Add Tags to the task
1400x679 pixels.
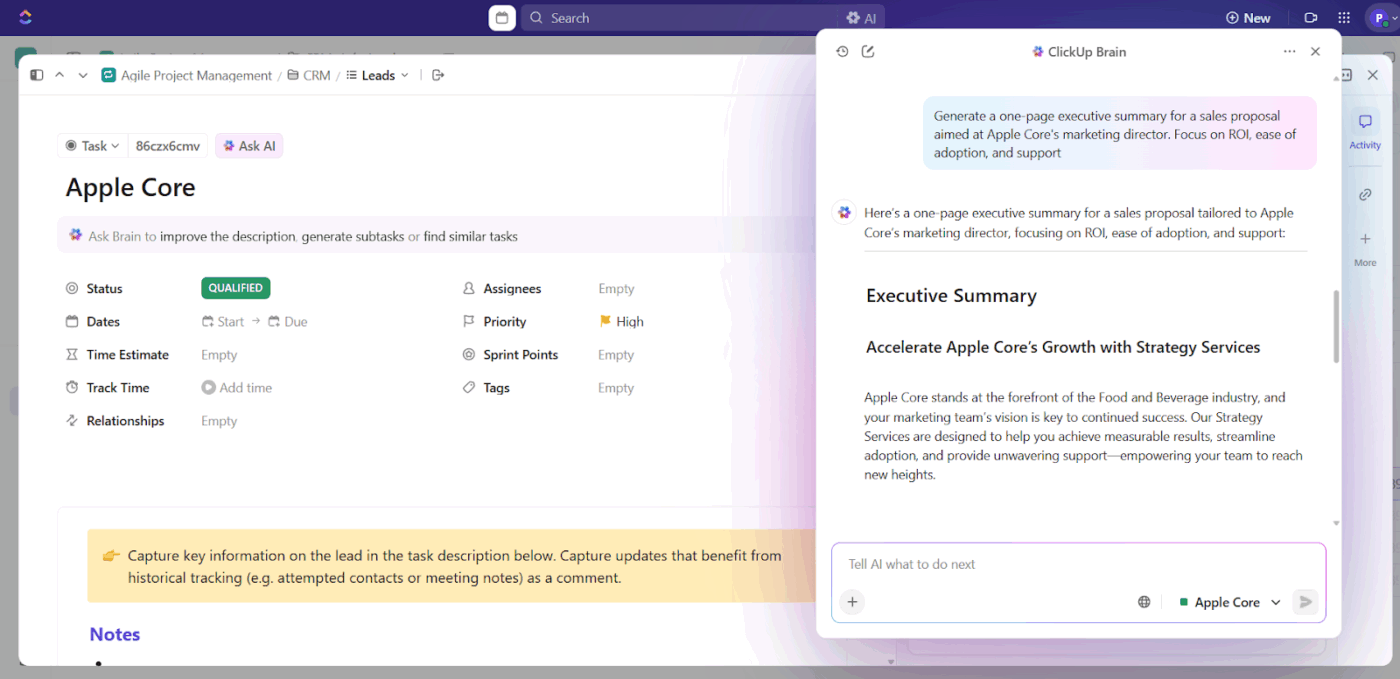616,388
